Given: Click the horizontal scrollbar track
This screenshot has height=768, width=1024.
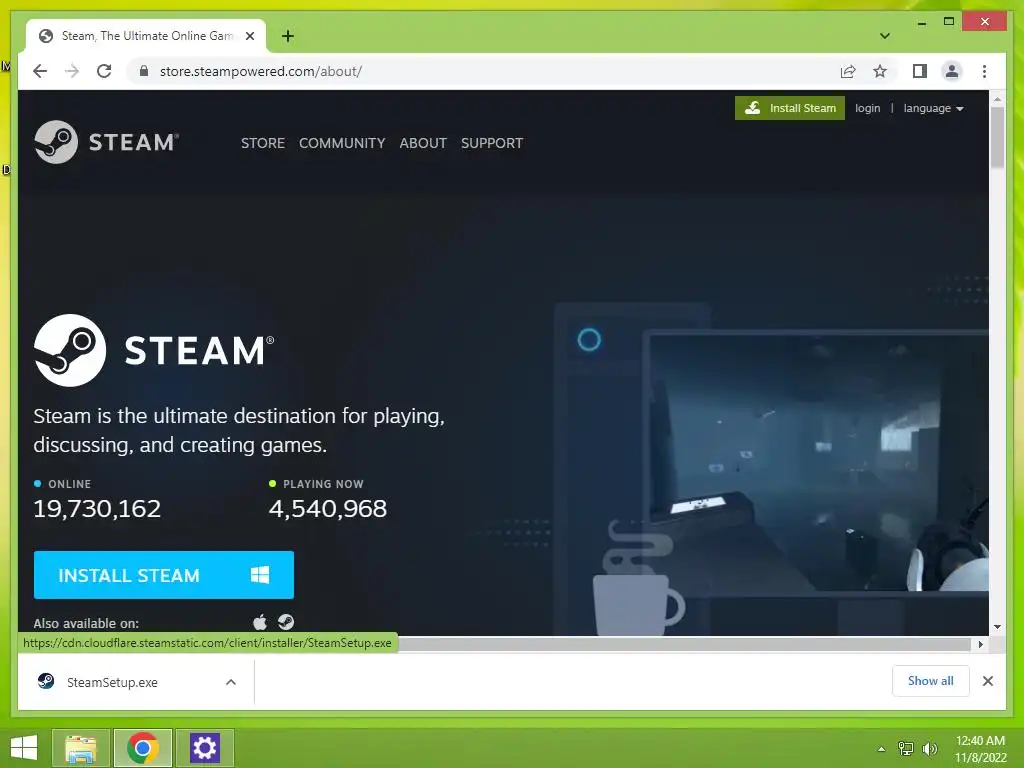Looking at the screenshot, I should [x=686, y=645].
